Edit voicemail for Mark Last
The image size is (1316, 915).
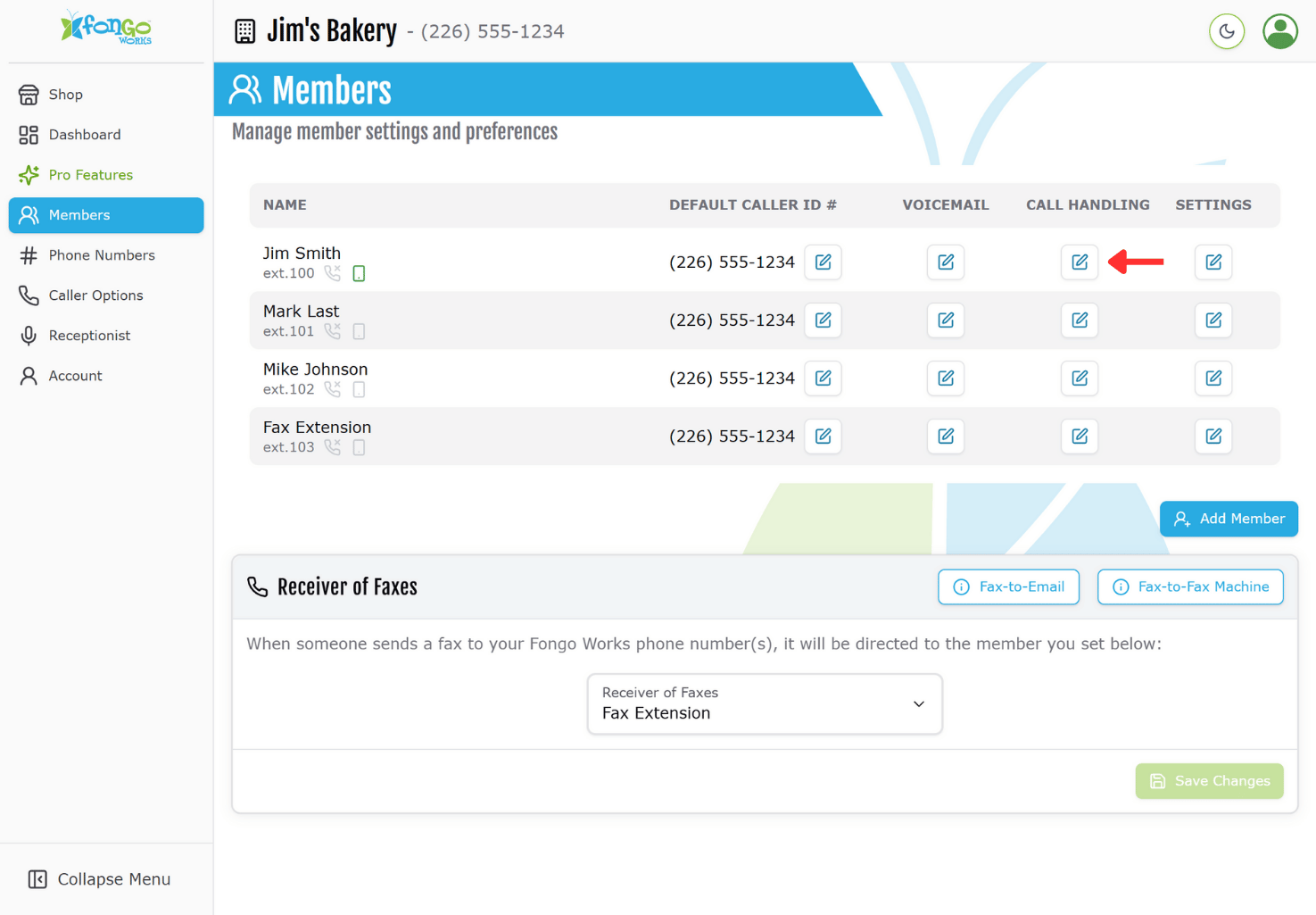pos(945,320)
